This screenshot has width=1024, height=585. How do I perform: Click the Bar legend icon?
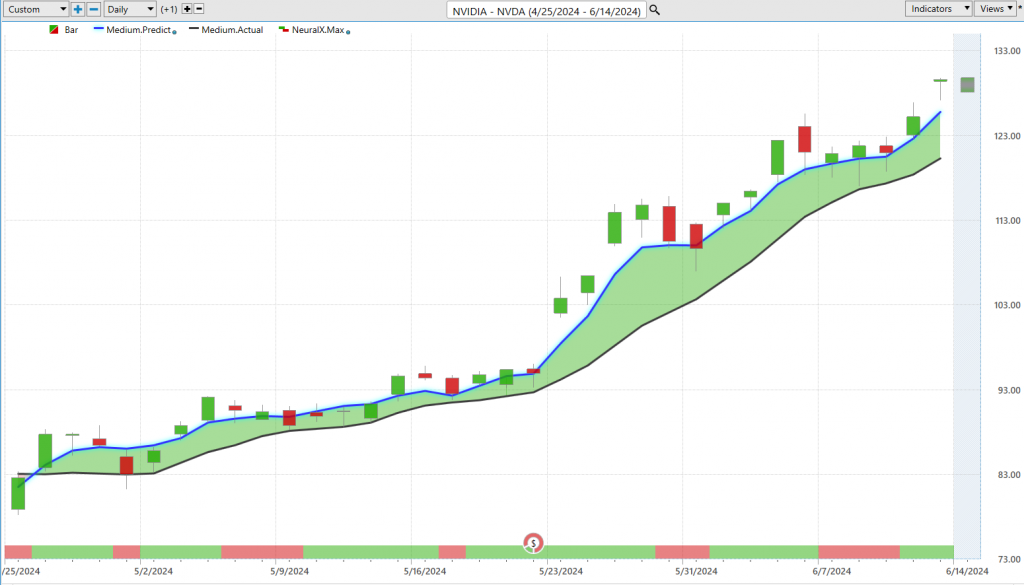coord(53,30)
